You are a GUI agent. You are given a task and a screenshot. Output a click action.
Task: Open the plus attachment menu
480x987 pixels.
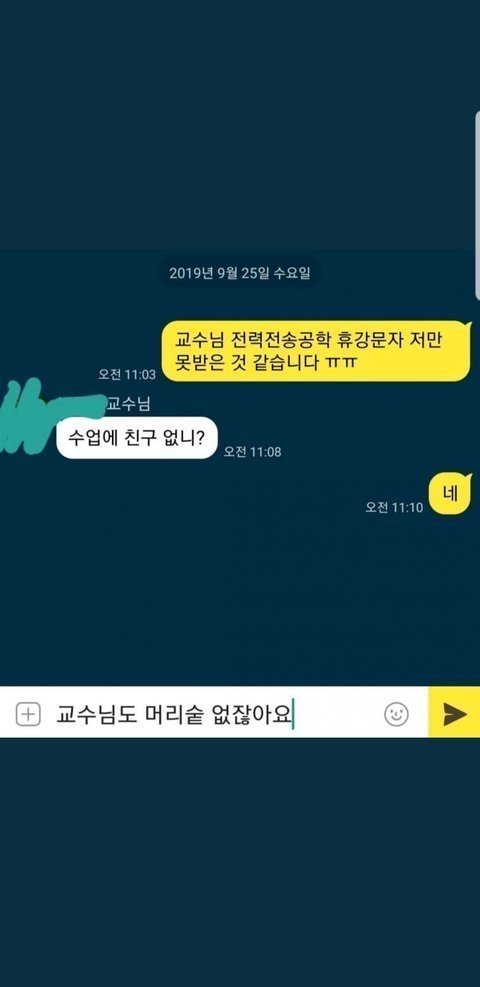(28, 714)
